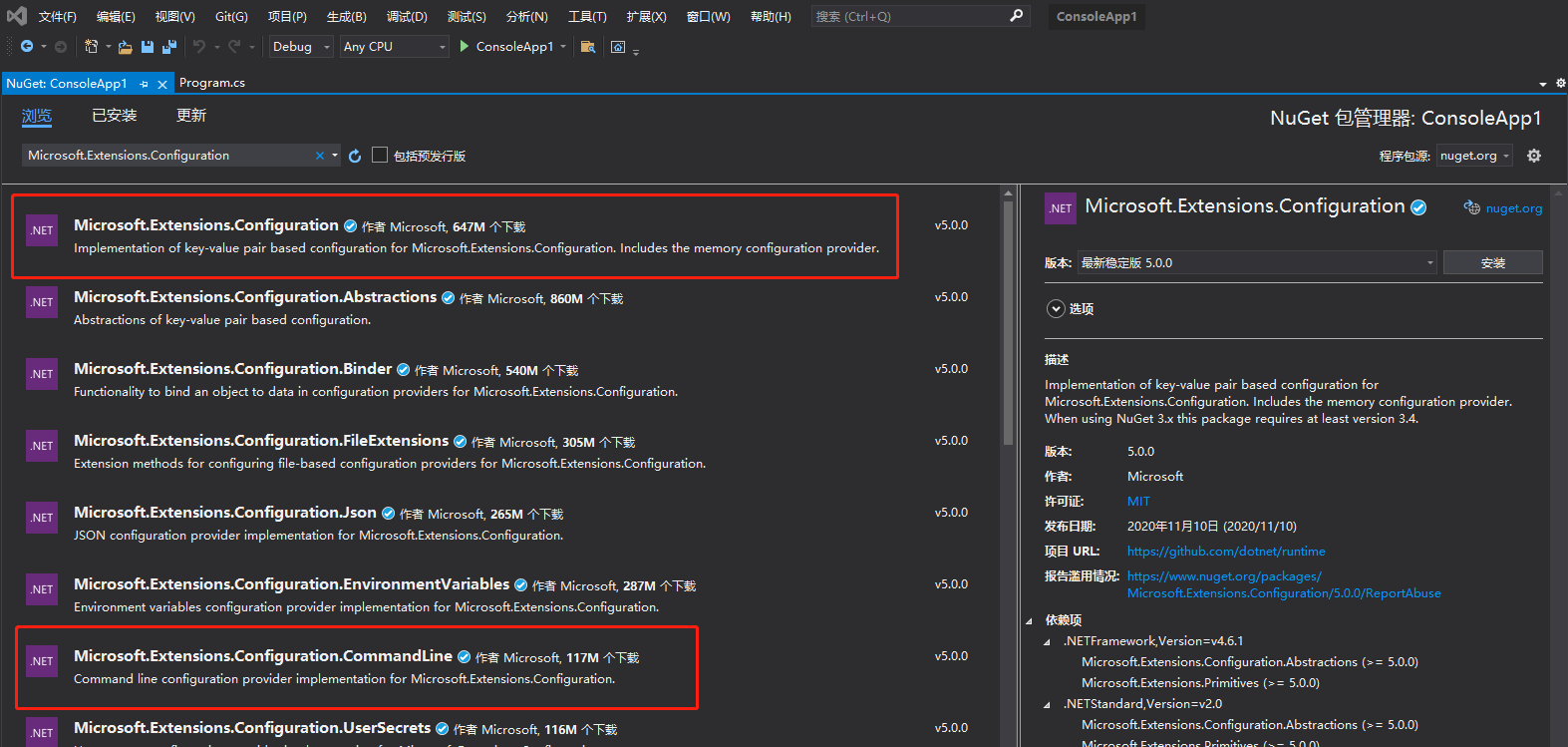
Task: Expand the 选项 (Options) section
Action: (x=1056, y=309)
